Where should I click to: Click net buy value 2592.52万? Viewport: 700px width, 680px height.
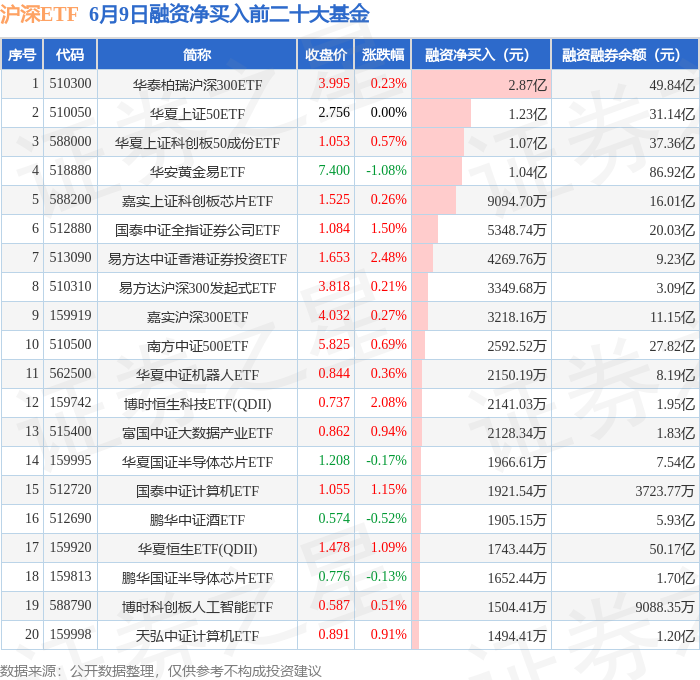coord(517,346)
